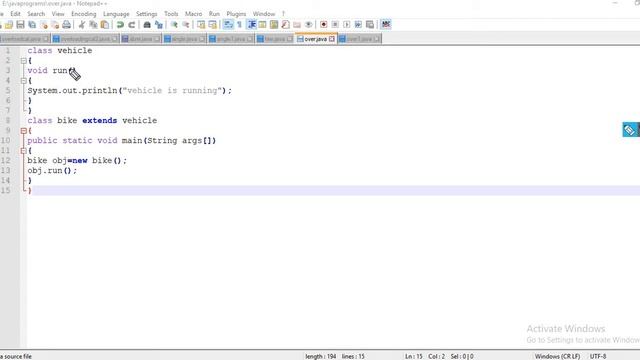The image size is (640, 360).
Task: Open the Edit menu
Action: click(x=16, y=14)
